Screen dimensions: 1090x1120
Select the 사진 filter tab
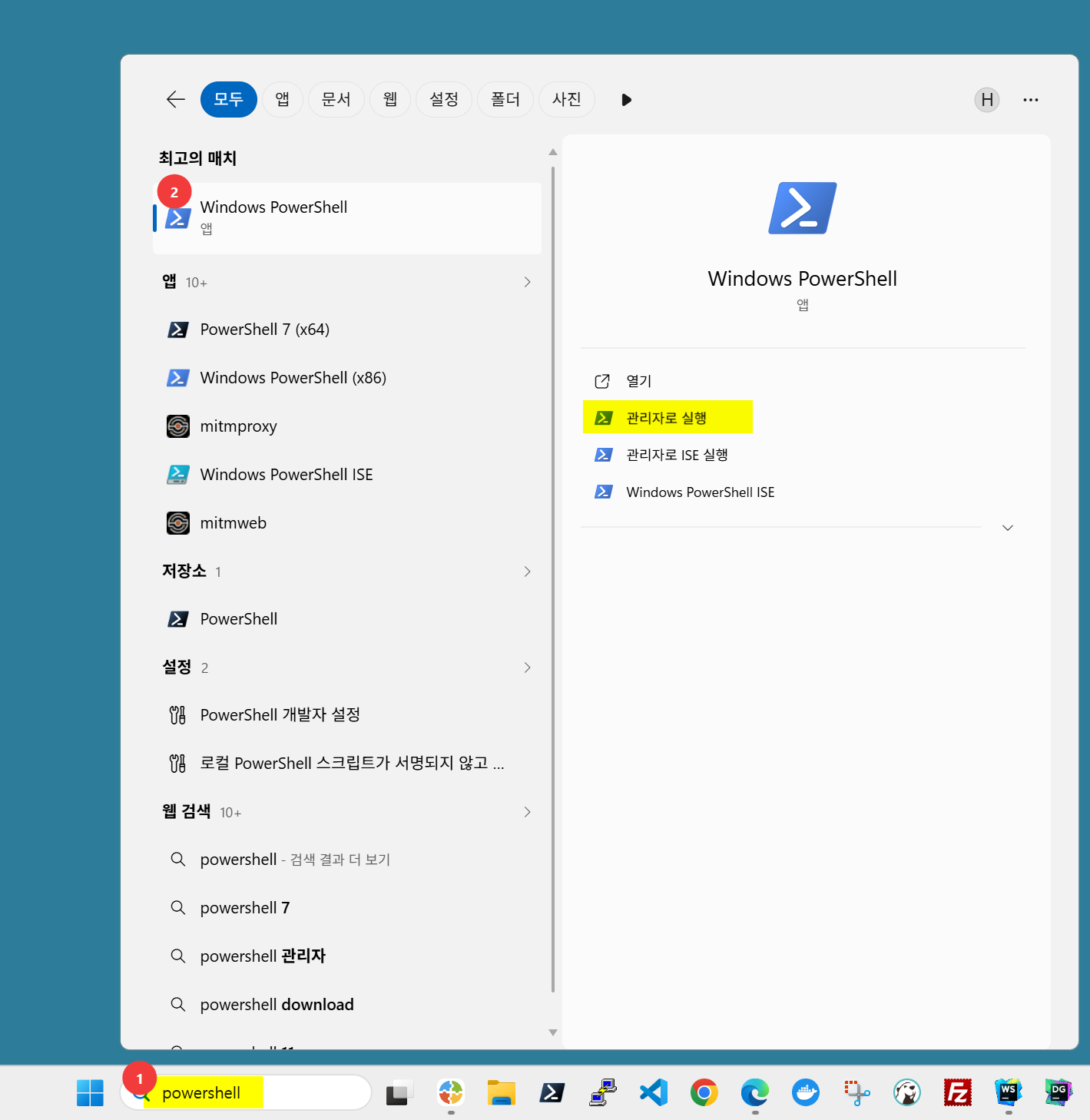click(567, 99)
